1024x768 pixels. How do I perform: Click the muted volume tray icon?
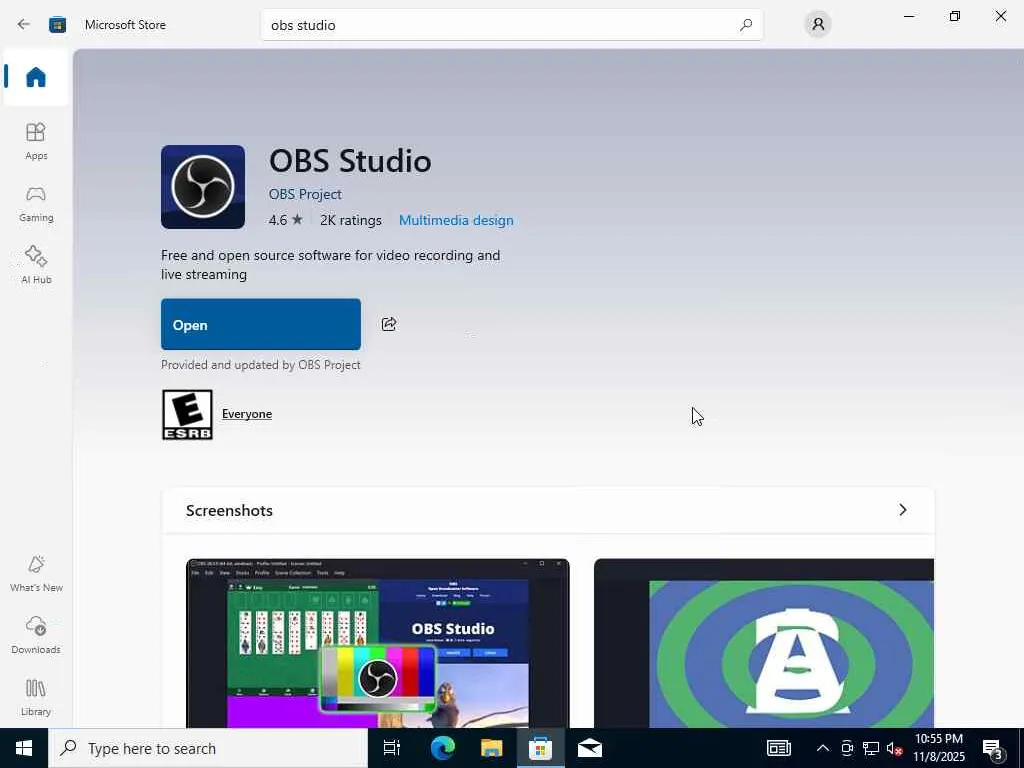(x=894, y=748)
